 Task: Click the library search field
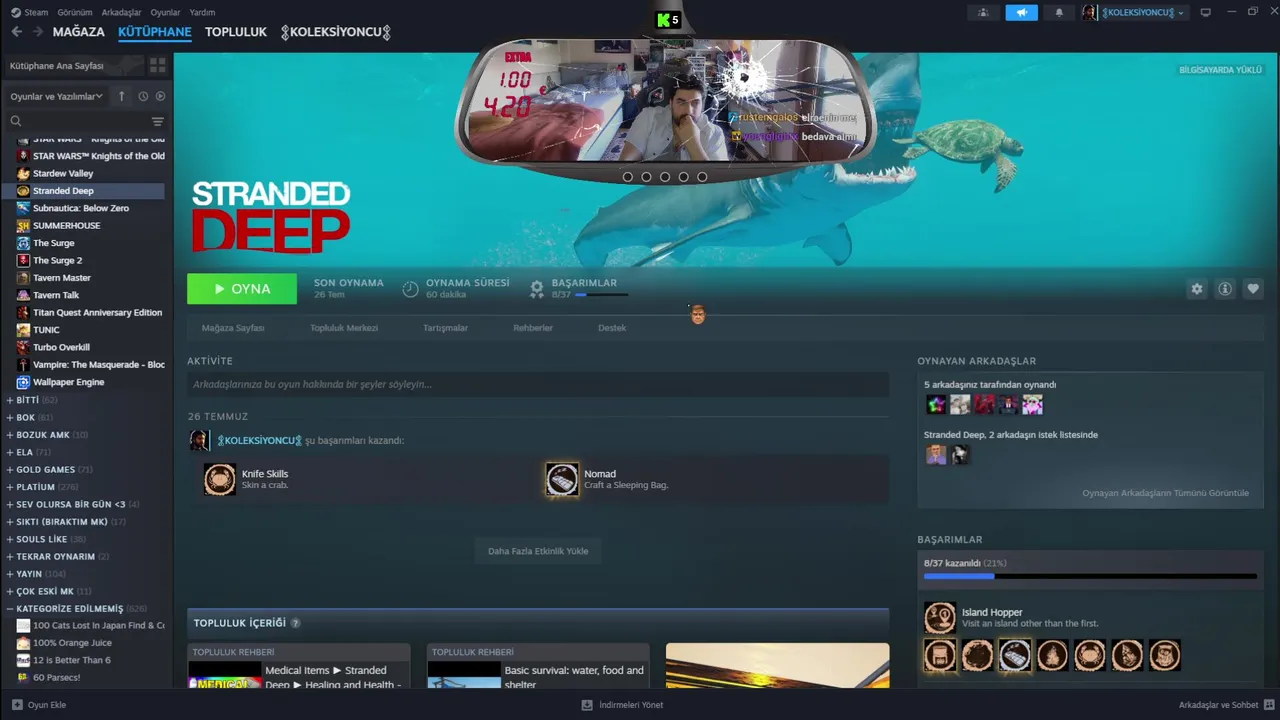(76, 121)
